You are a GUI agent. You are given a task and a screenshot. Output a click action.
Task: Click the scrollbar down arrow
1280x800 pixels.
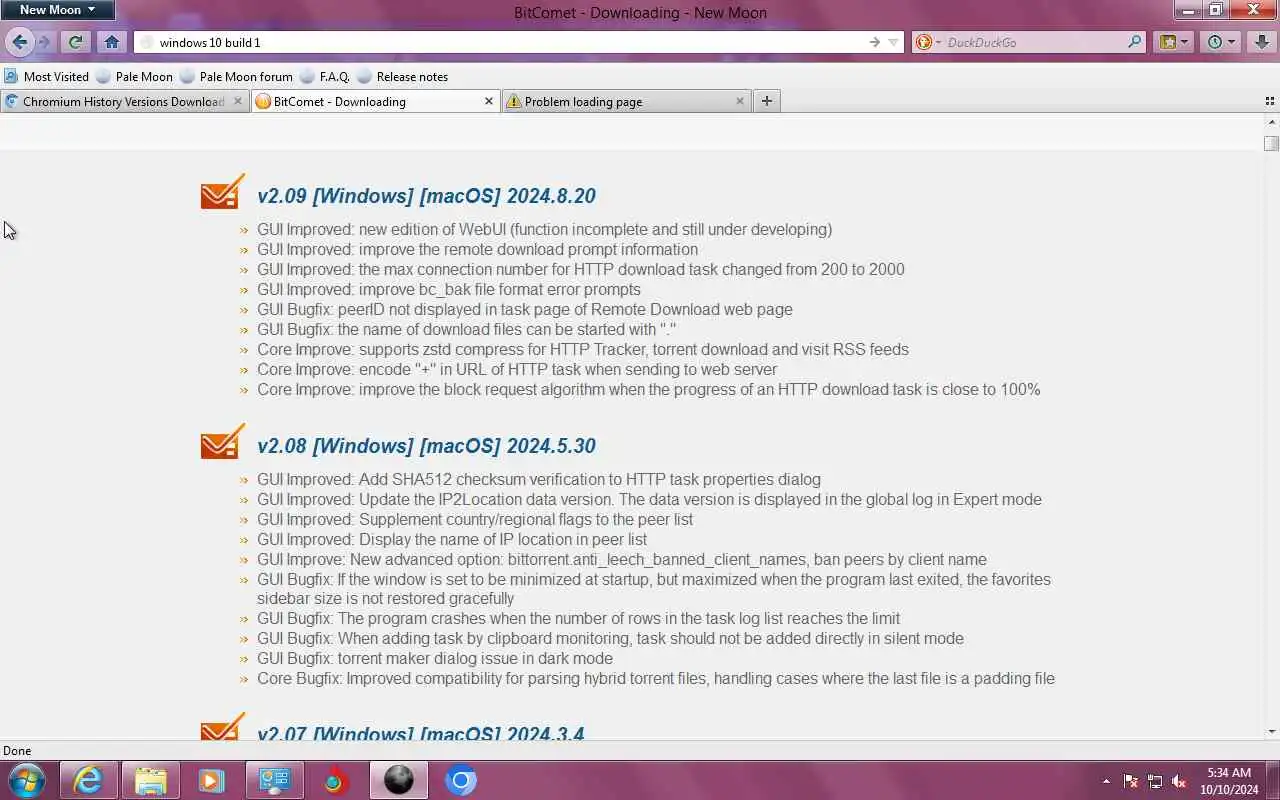[1271, 731]
